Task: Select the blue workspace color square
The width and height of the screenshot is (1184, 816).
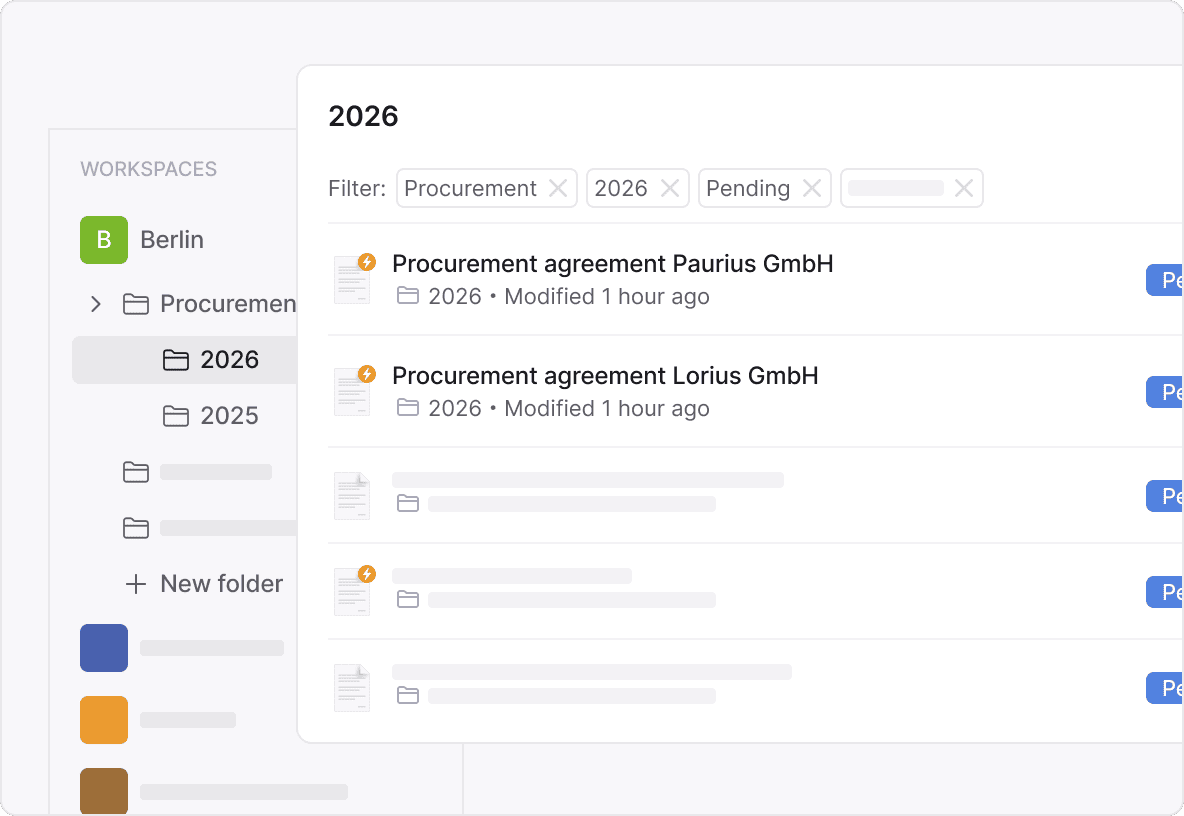Action: click(104, 648)
